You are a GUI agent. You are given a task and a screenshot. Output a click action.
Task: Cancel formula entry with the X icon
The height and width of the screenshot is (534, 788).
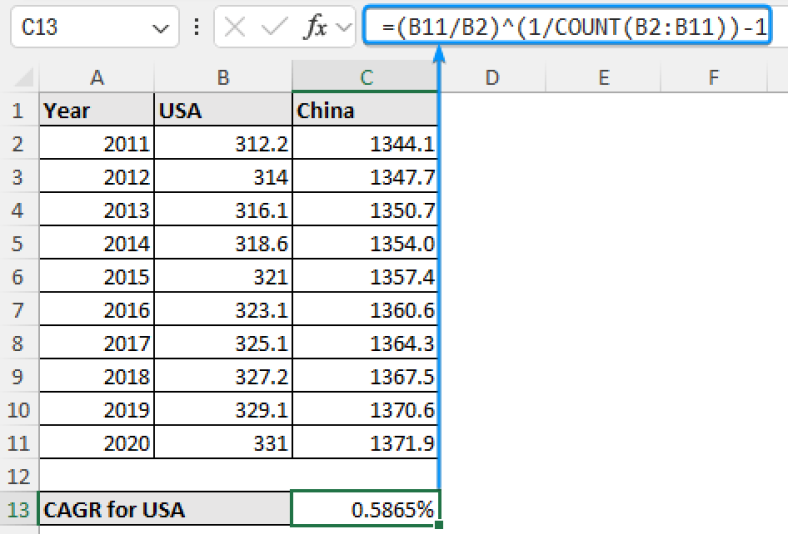[x=235, y=27]
